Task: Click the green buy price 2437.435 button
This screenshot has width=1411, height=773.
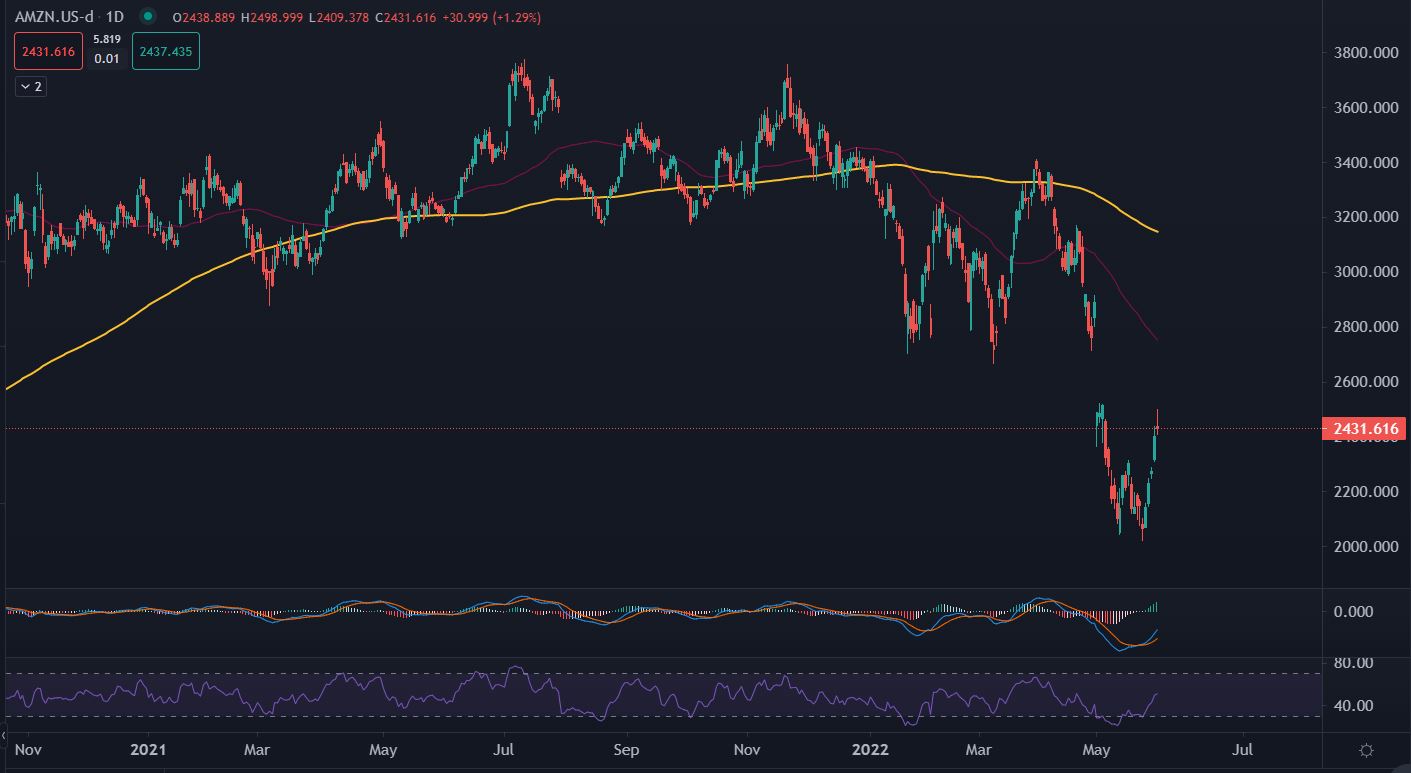Action: coord(165,51)
